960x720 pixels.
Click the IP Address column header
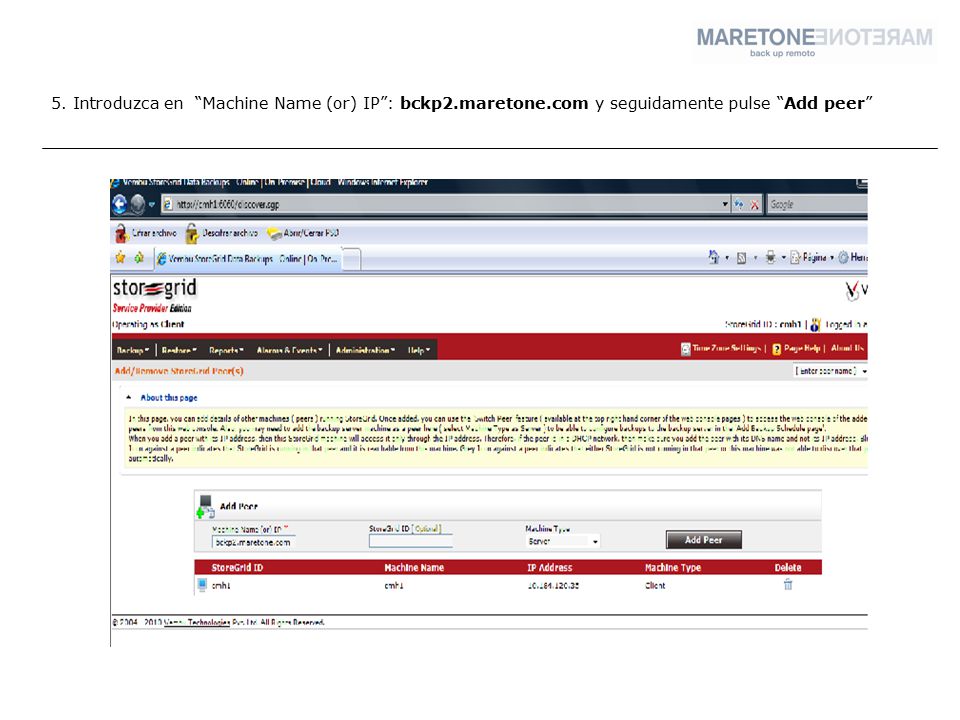pyautogui.click(x=550, y=568)
